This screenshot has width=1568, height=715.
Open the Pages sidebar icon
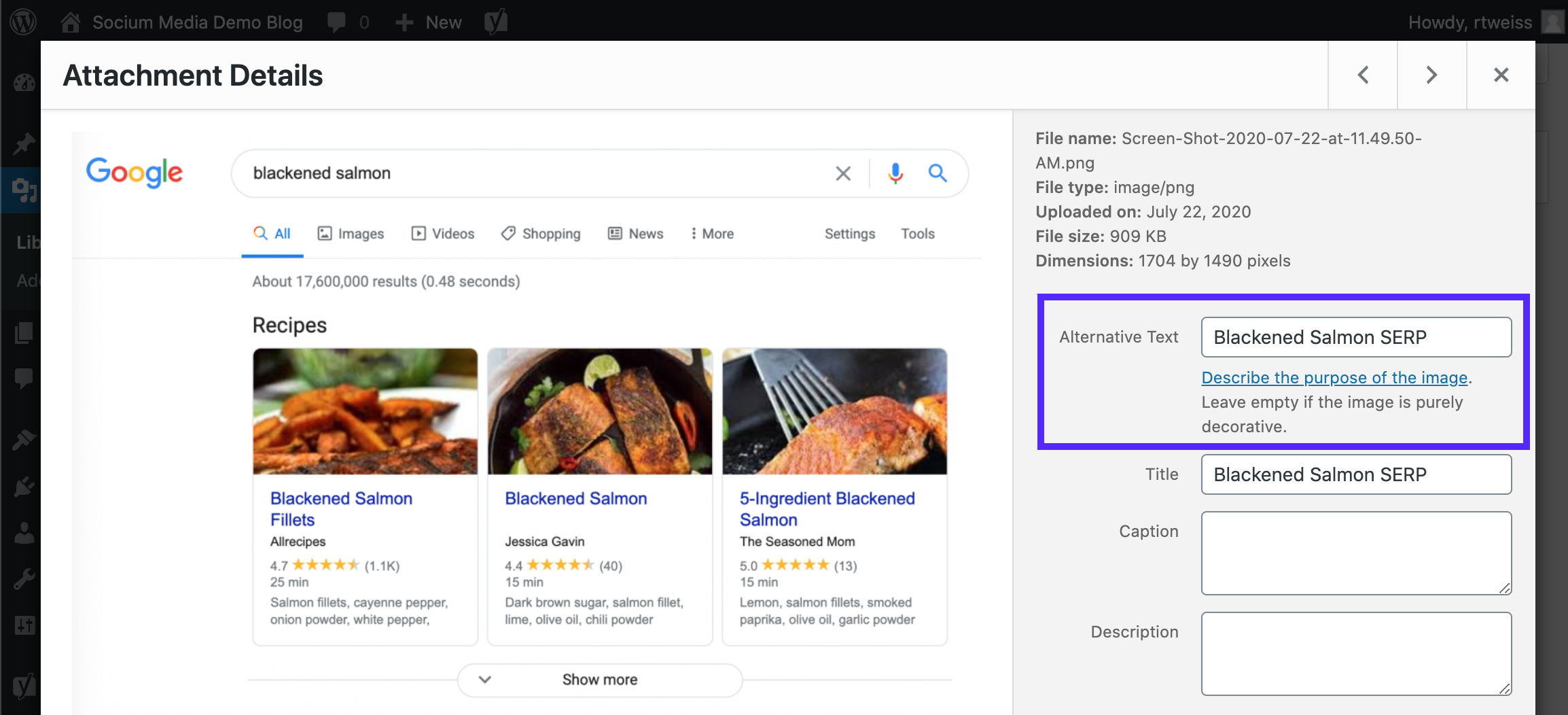tap(24, 332)
